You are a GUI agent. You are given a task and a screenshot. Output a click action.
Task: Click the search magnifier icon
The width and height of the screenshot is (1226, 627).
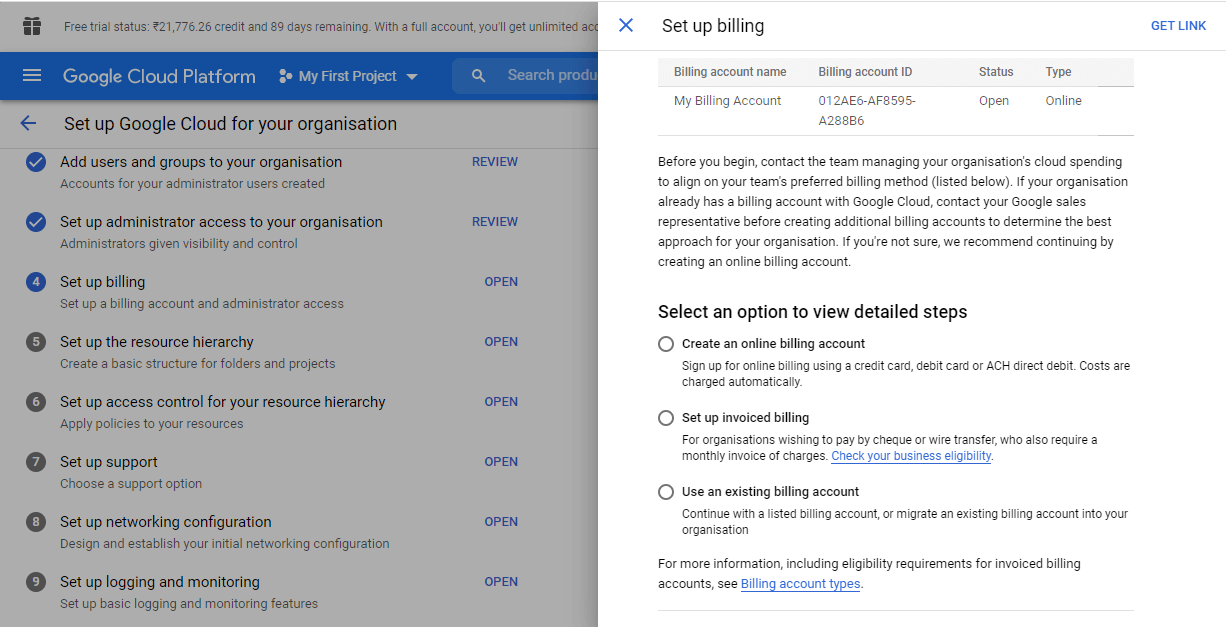pos(479,76)
